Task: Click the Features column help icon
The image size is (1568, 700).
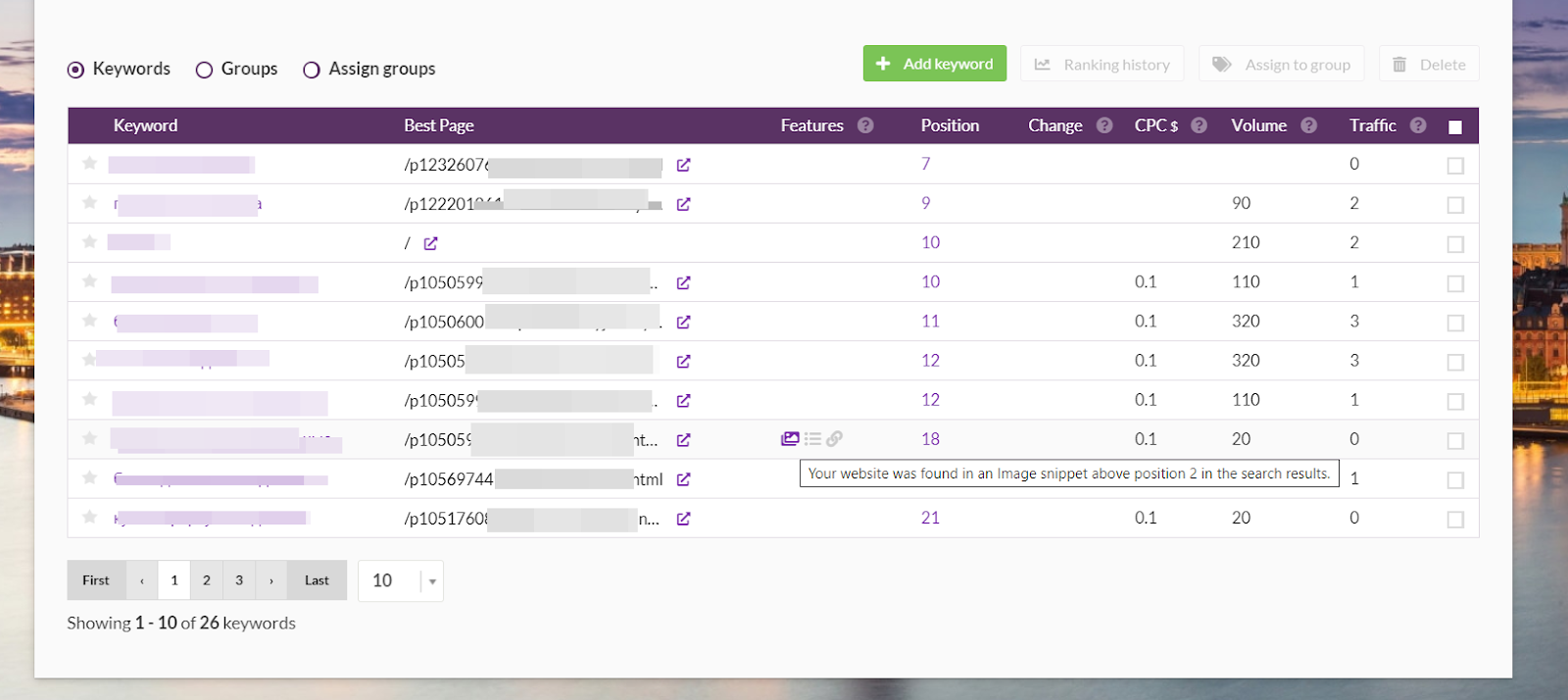Action: [x=865, y=125]
